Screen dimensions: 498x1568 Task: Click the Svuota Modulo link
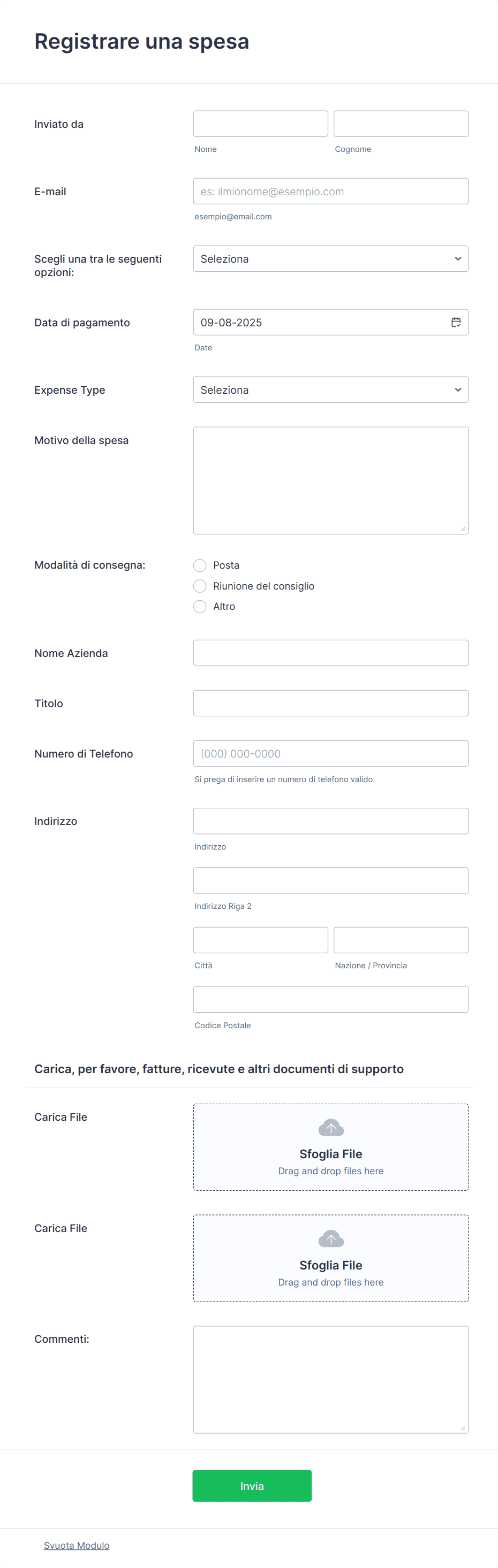click(x=77, y=1545)
